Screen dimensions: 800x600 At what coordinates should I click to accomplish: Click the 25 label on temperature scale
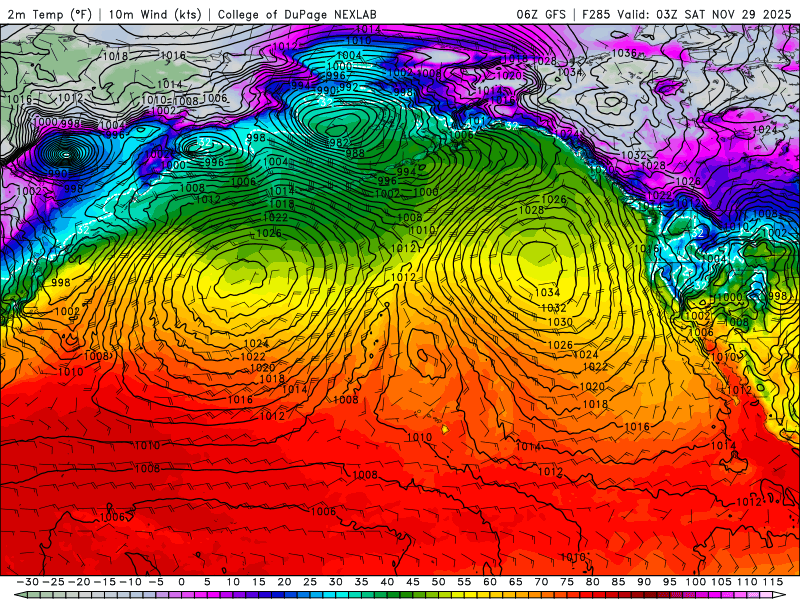(x=310, y=582)
